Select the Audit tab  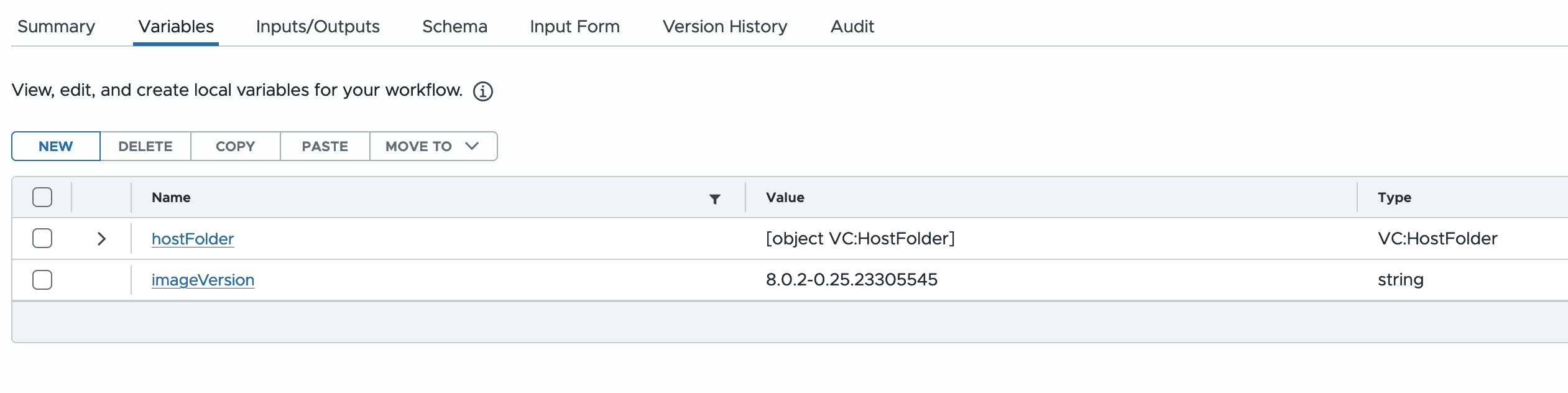[x=852, y=27]
